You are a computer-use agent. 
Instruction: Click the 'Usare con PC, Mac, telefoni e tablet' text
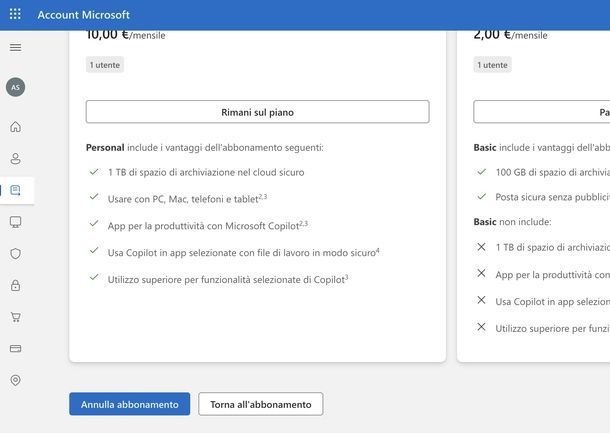point(188,199)
